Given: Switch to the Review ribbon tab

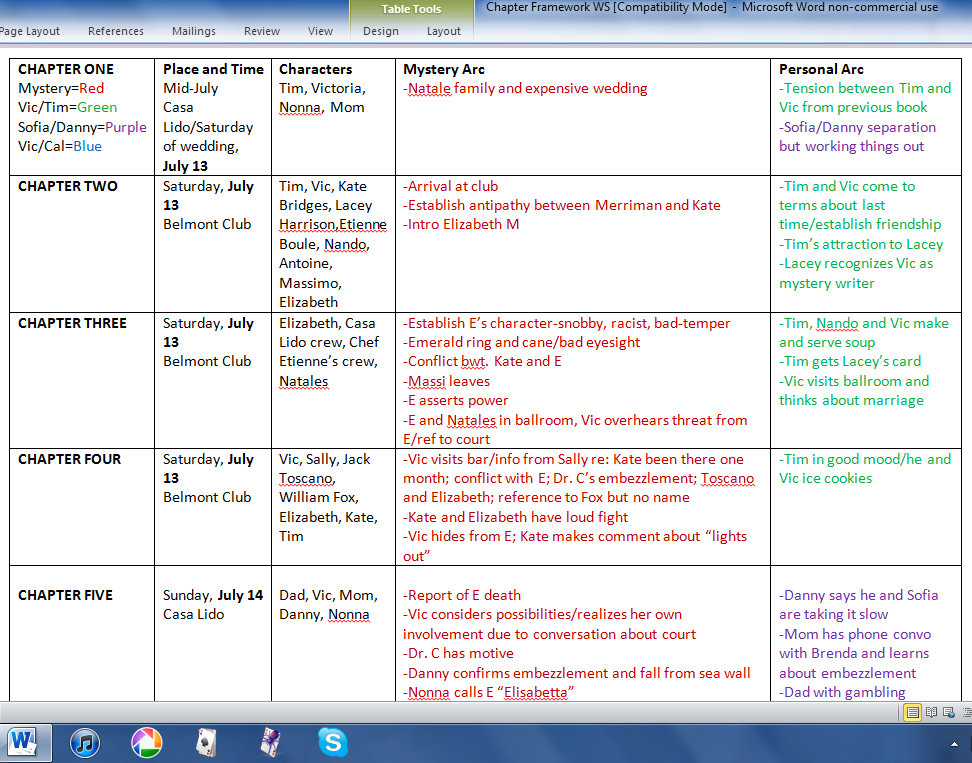Looking at the screenshot, I should pyautogui.click(x=261, y=31).
